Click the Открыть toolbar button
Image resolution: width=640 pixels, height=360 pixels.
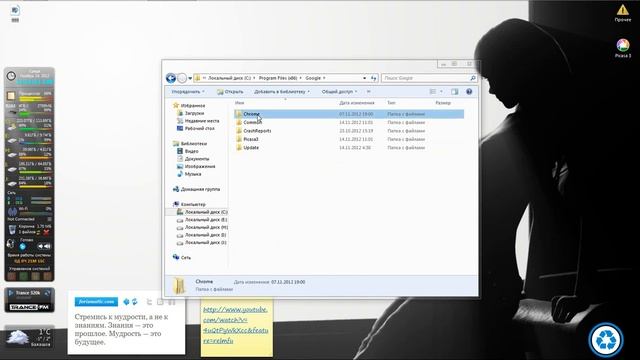pyautogui.click(x=230, y=92)
